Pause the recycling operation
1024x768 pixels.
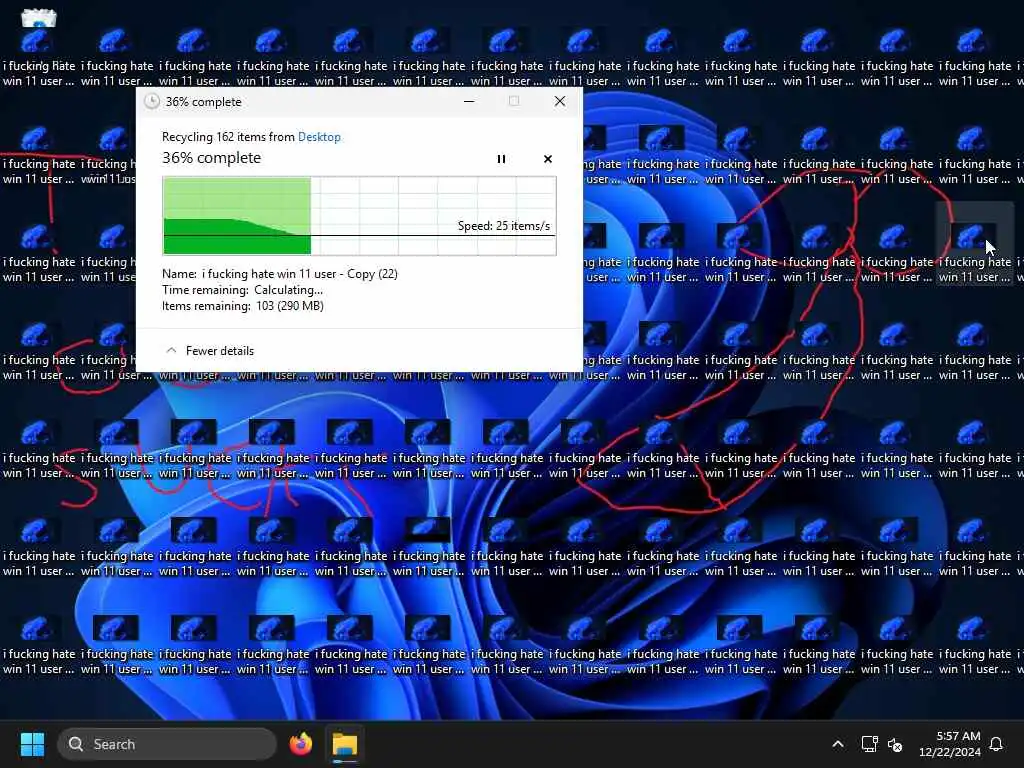point(501,159)
